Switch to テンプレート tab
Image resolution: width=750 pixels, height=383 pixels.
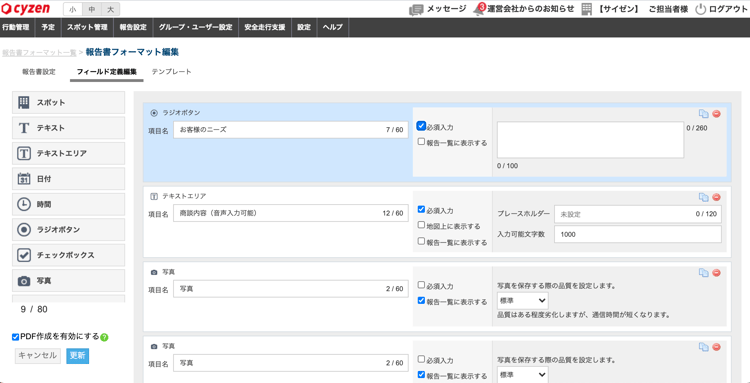[171, 72]
